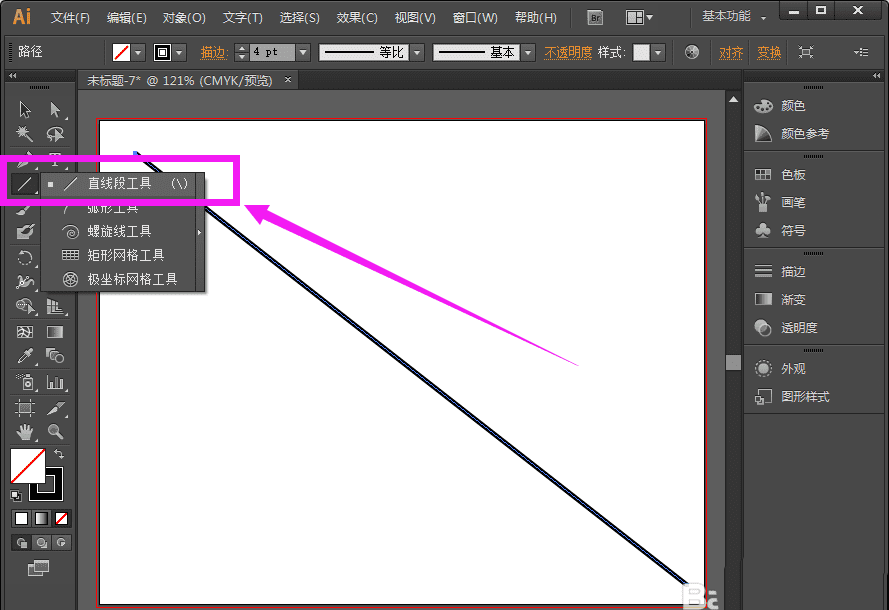Image resolution: width=889 pixels, height=610 pixels.
Task: Choose the Zoom magnifier tool
Action: click(x=55, y=432)
